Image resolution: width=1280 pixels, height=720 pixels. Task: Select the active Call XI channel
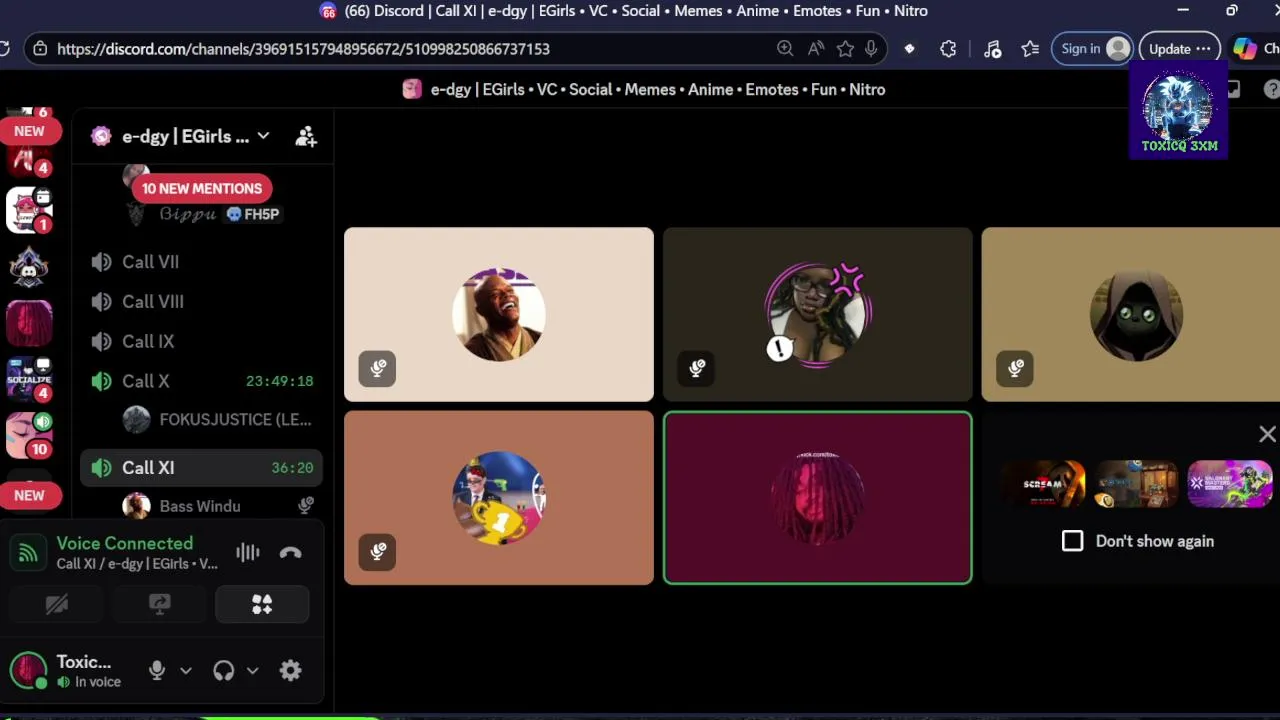(x=201, y=467)
